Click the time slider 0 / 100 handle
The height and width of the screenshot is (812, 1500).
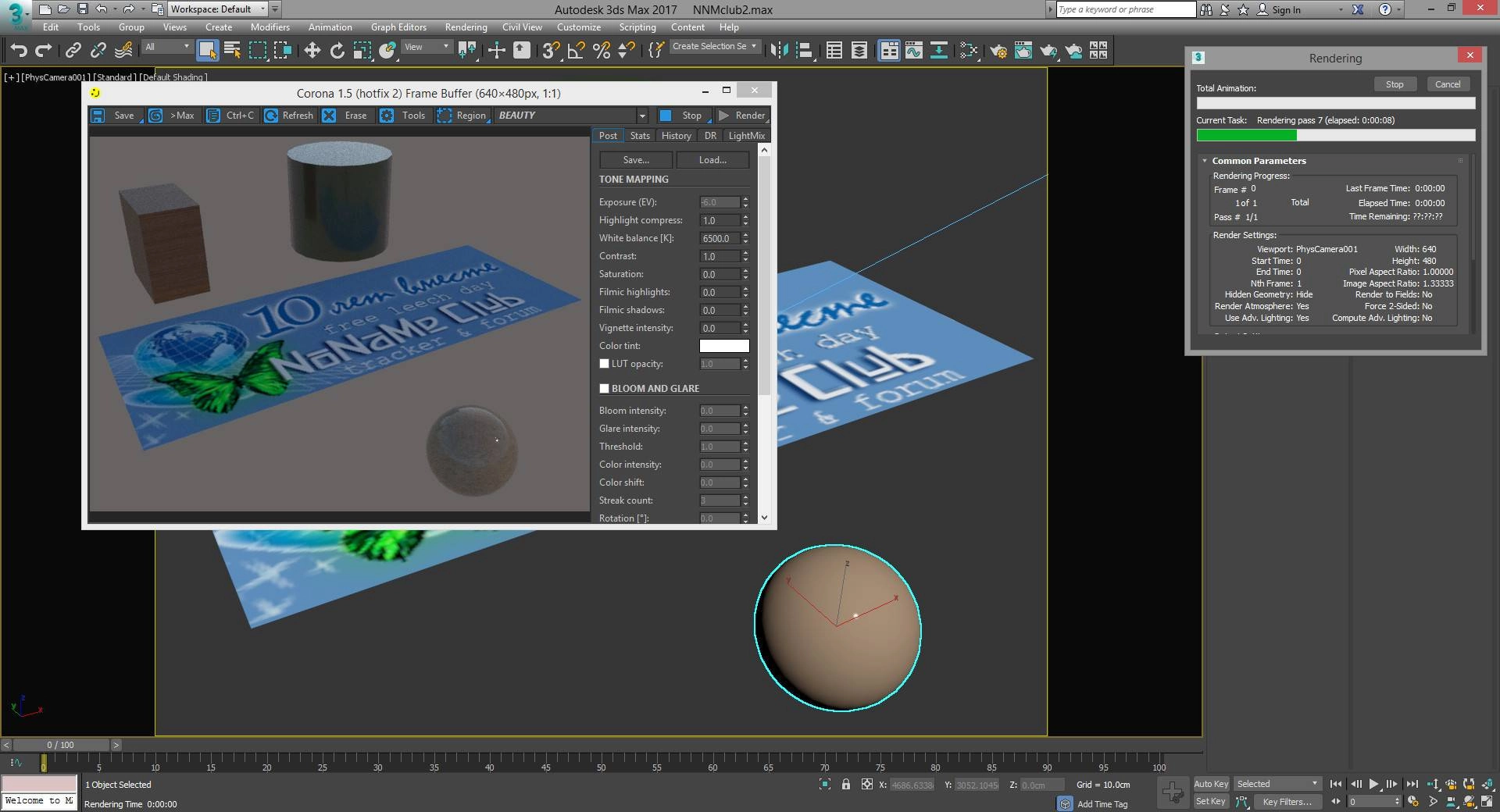pyautogui.click(x=61, y=745)
